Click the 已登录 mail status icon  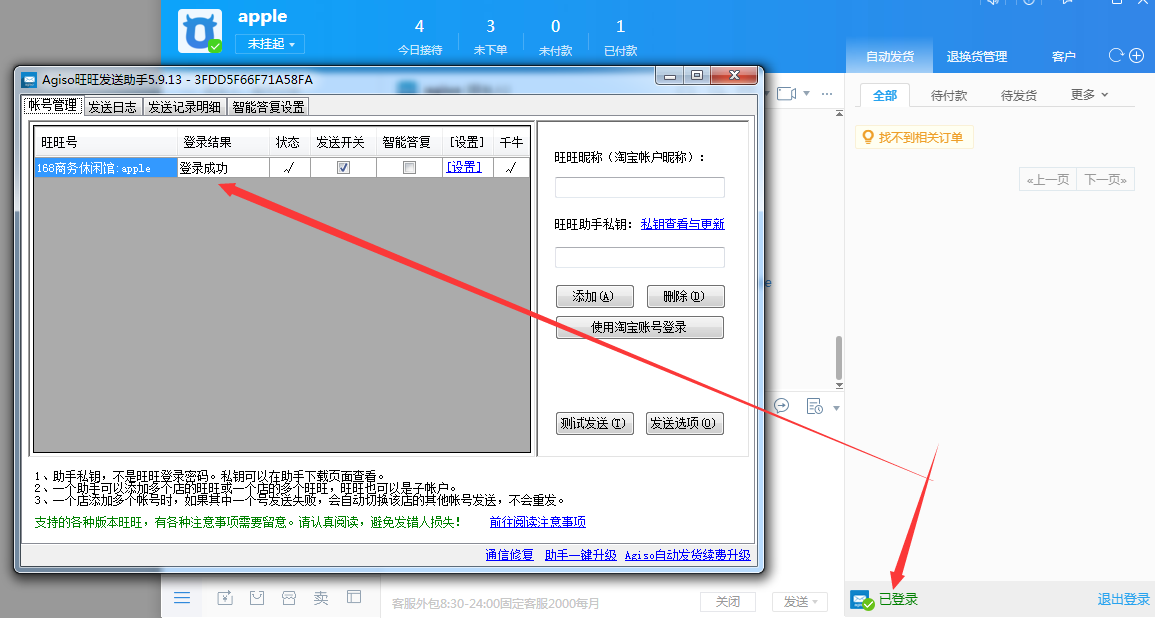pyautogui.click(x=861, y=600)
